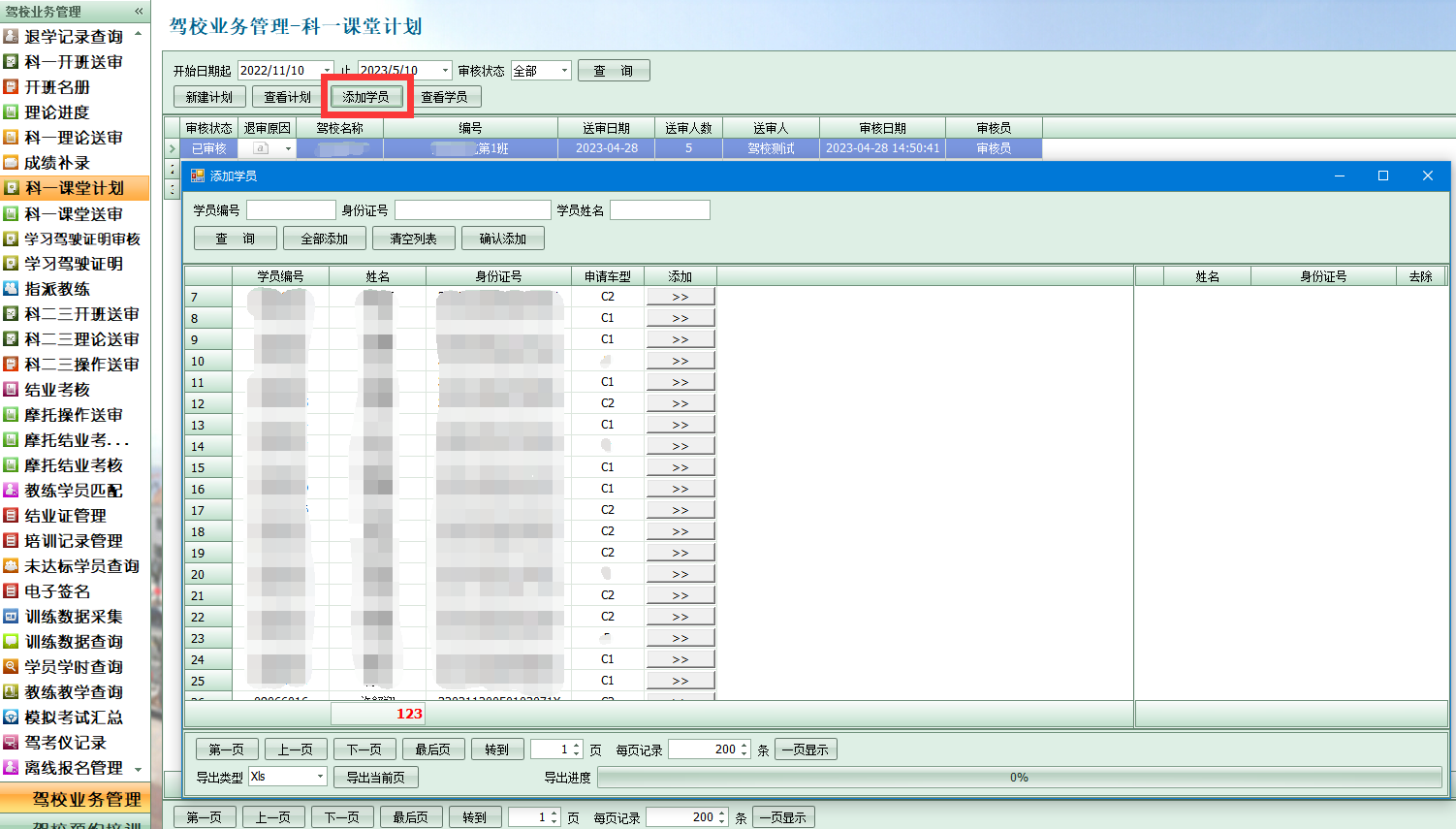
Task: Click the 开班名册 sidebar icon
Action: coord(12,87)
